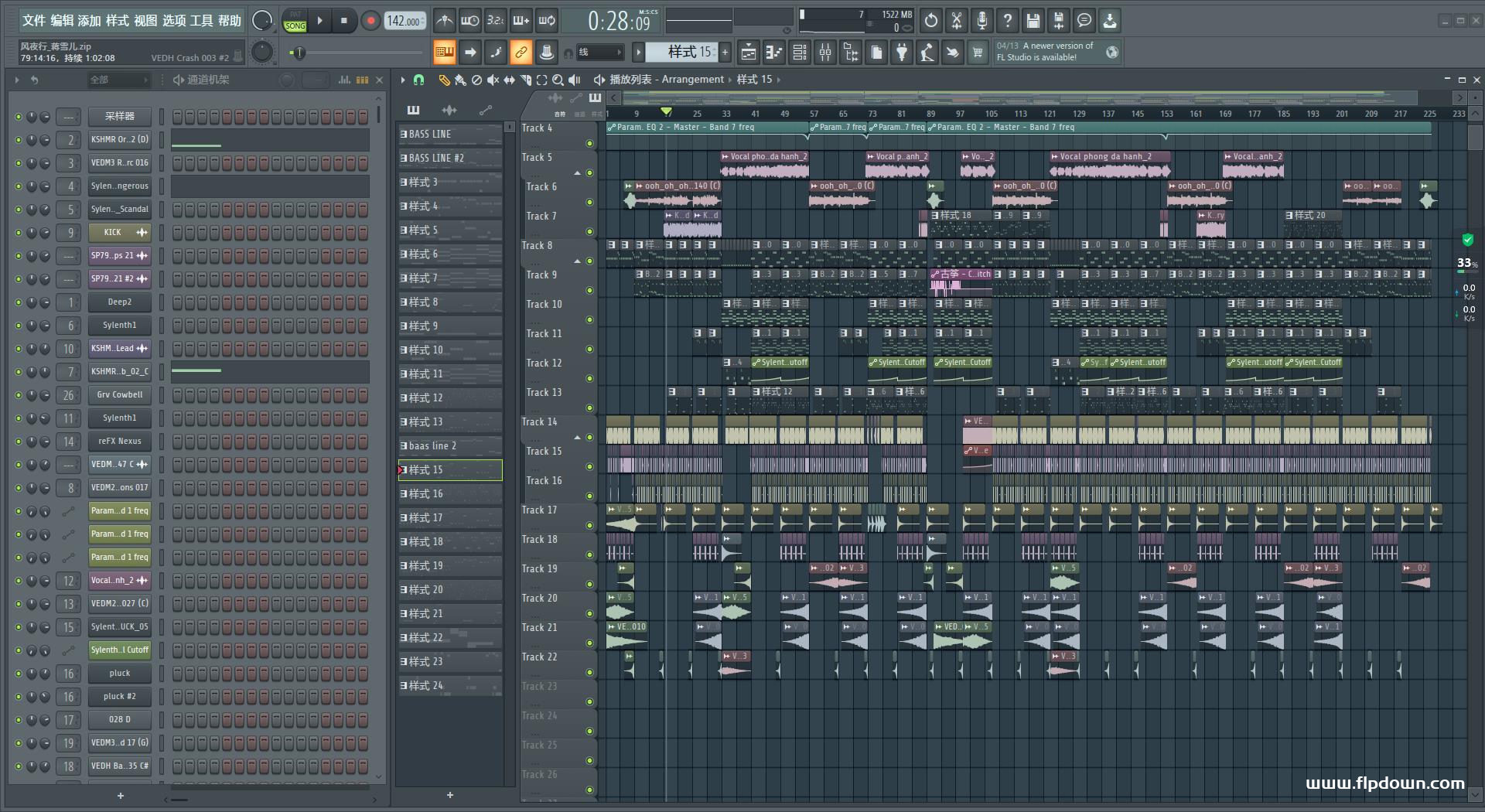Image resolution: width=1485 pixels, height=812 pixels.
Task: Toggle mute LED for Sylenth1 channel 6
Action: (x=19, y=326)
